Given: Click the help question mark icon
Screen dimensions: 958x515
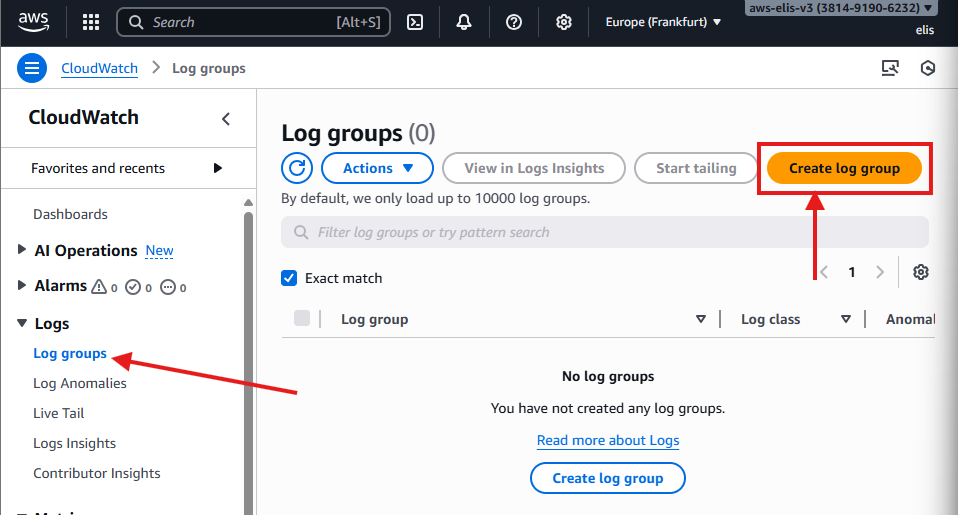Looking at the screenshot, I should pyautogui.click(x=514, y=22).
